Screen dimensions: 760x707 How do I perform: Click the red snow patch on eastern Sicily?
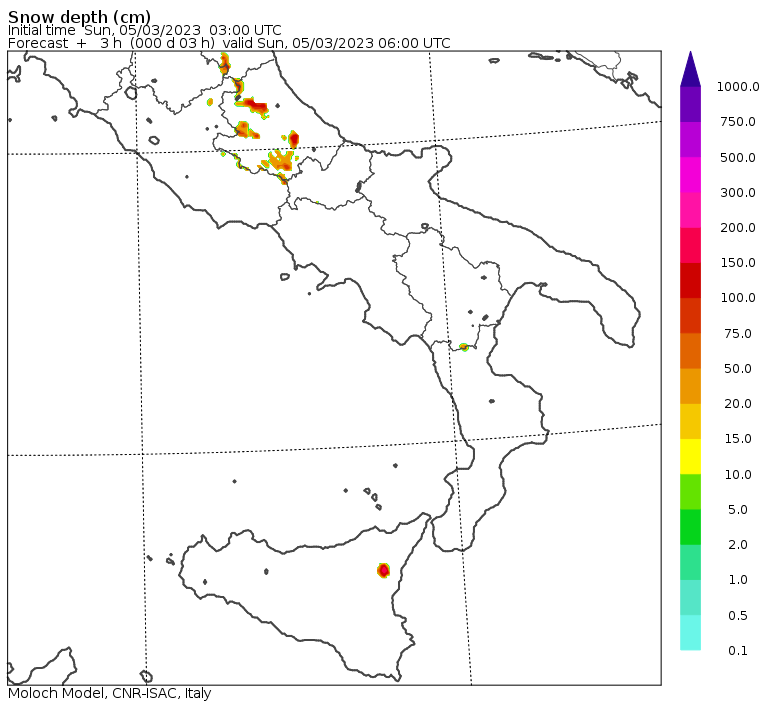(383, 570)
